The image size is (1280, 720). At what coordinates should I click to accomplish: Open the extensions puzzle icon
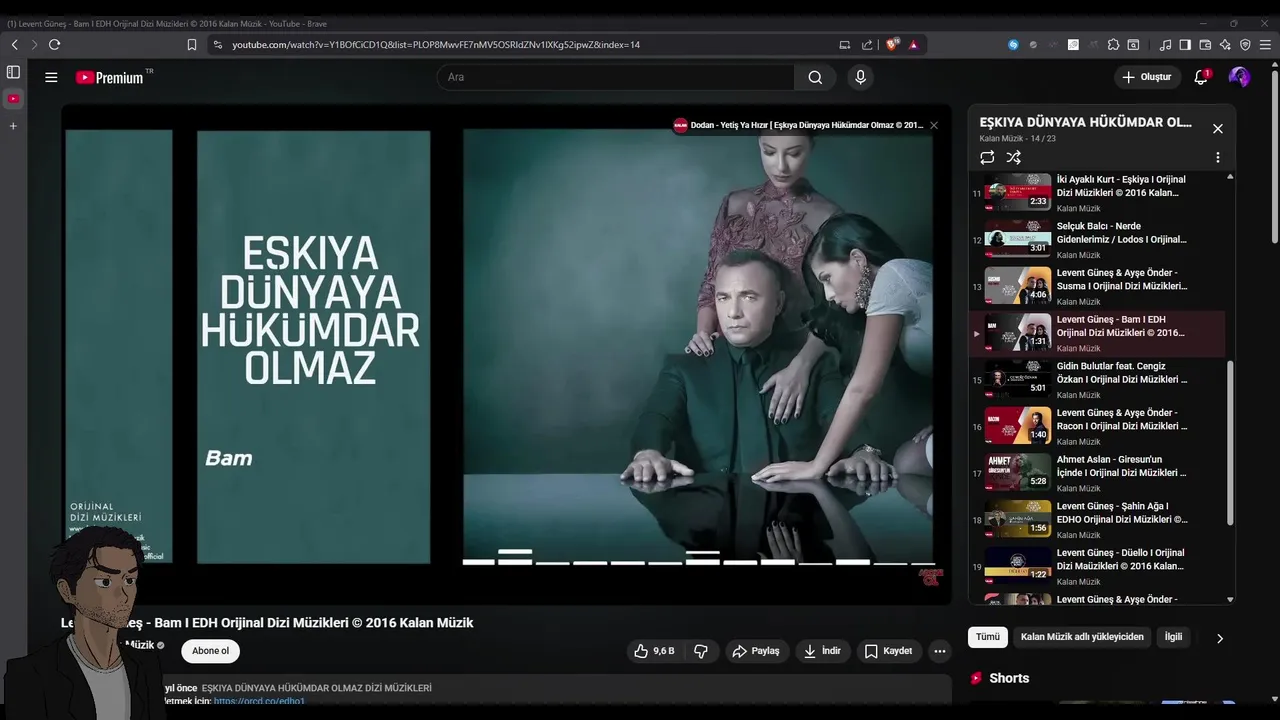[x=1113, y=44]
